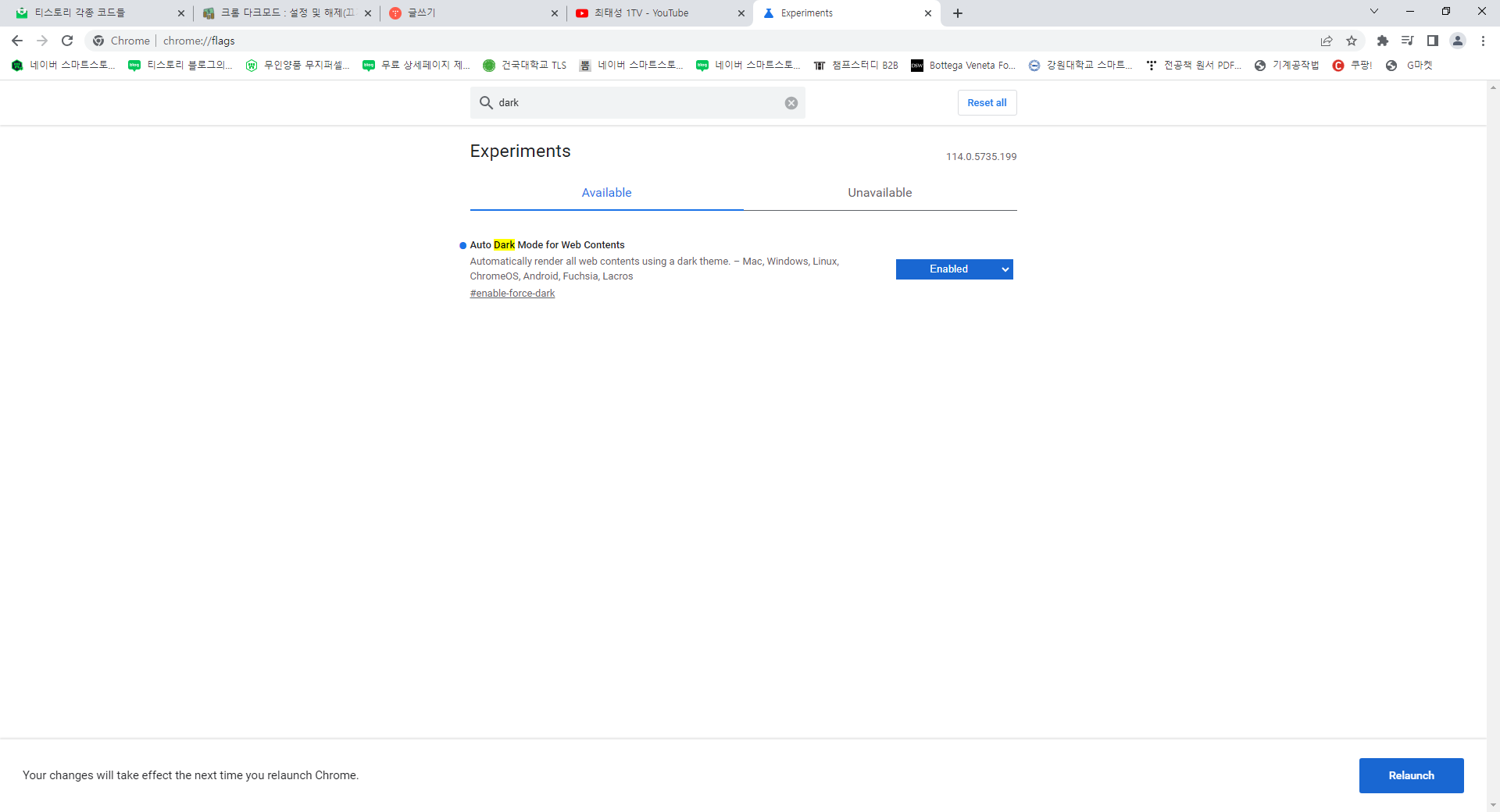
Task: Close the 티스토리 각종 코드들 tab
Action: tap(181, 13)
